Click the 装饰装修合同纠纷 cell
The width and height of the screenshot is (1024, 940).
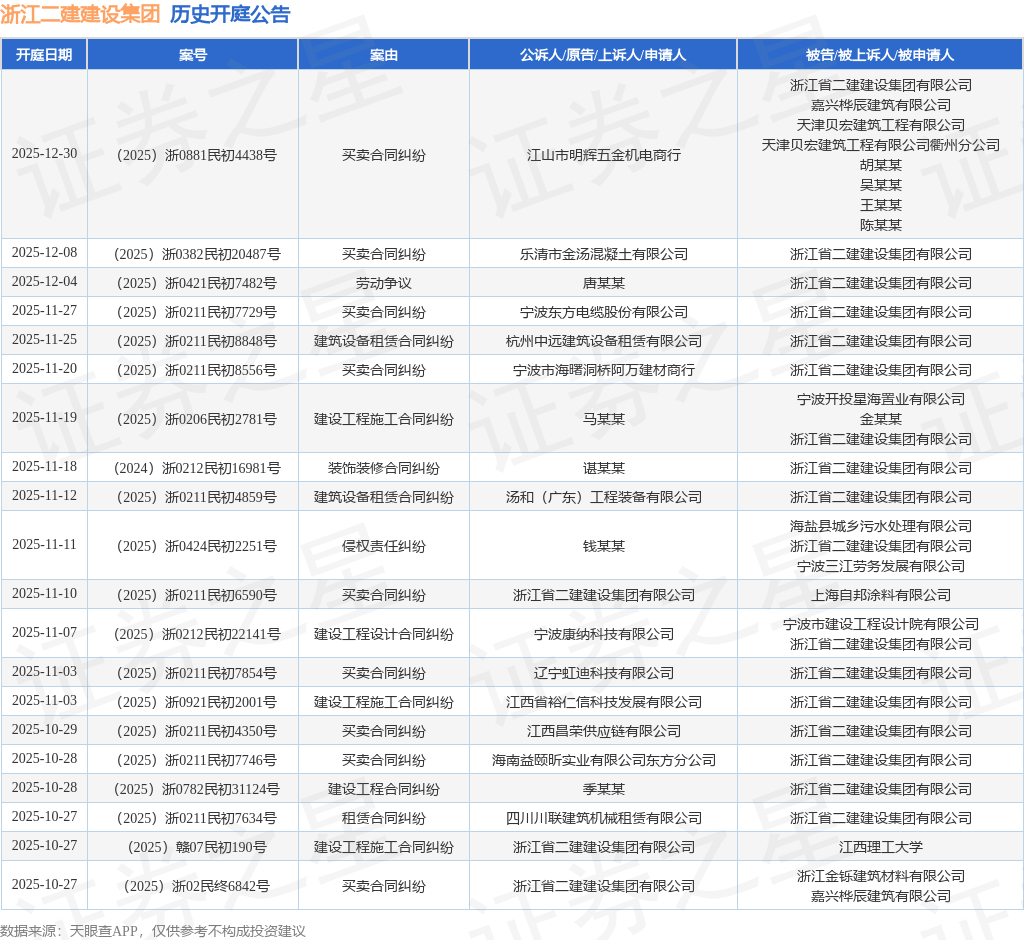click(383, 468)
